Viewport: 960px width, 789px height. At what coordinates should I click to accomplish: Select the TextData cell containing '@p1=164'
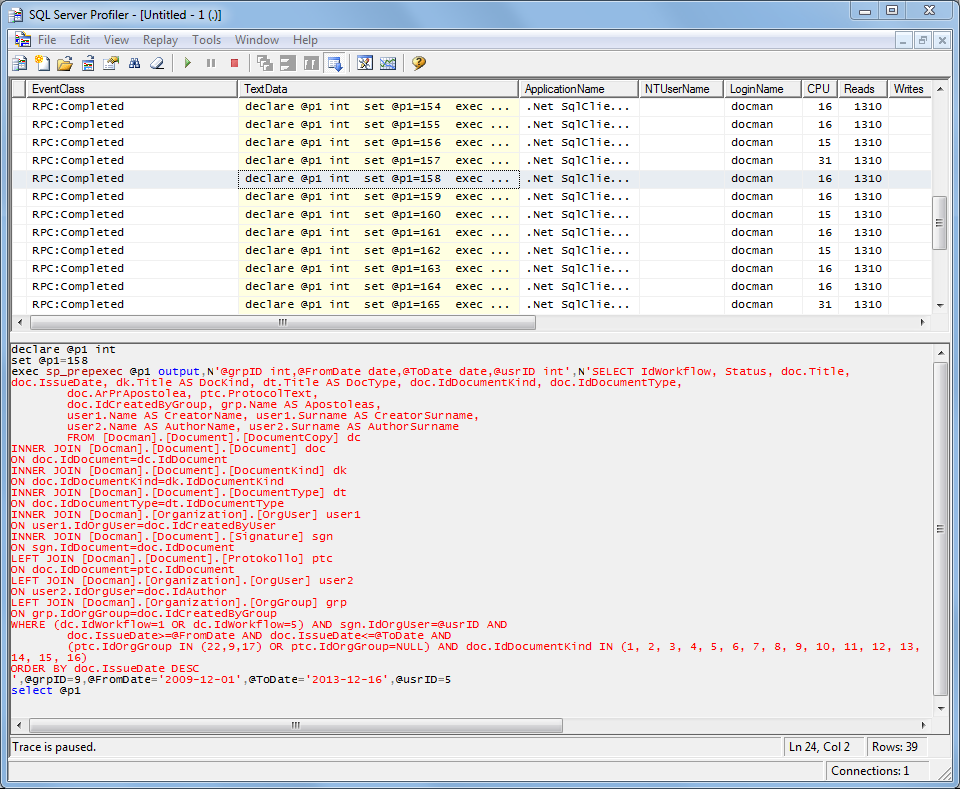[x=378, y=286]
